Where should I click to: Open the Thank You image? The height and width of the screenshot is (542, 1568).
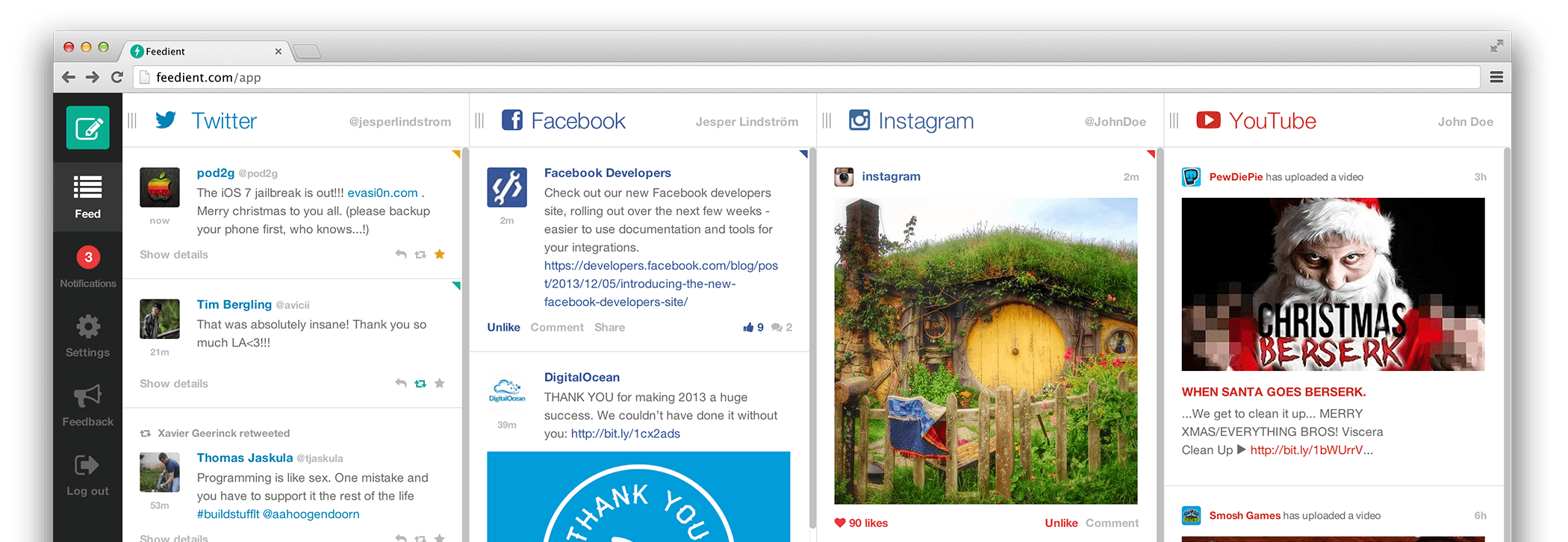point(638,496)
